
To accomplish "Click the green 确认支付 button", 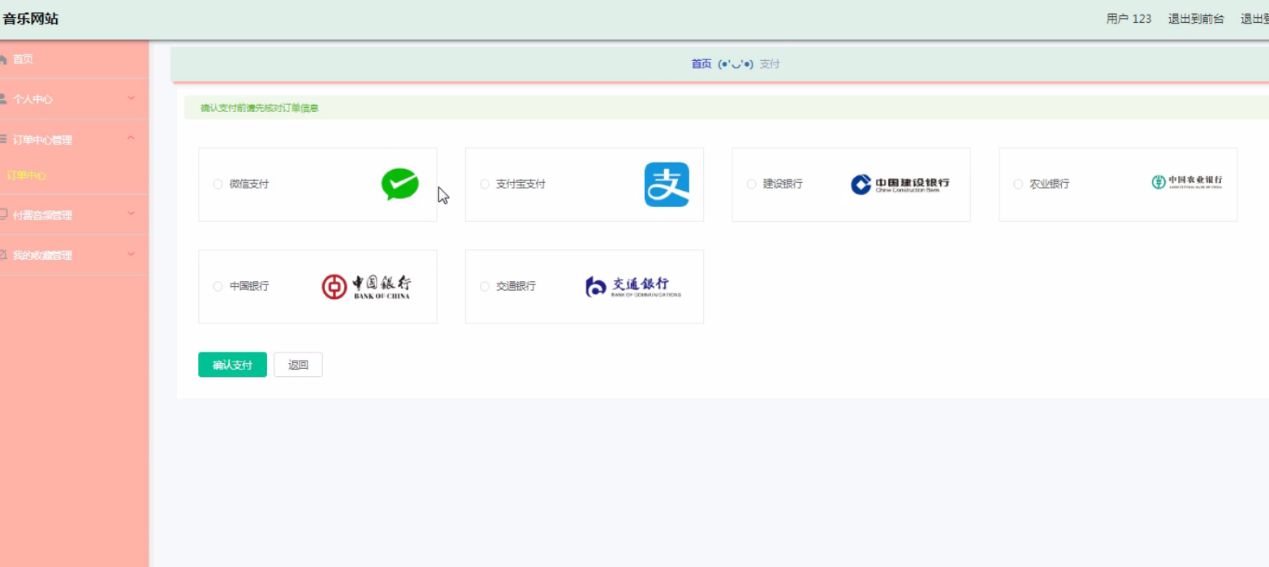I will coord(232,365).
